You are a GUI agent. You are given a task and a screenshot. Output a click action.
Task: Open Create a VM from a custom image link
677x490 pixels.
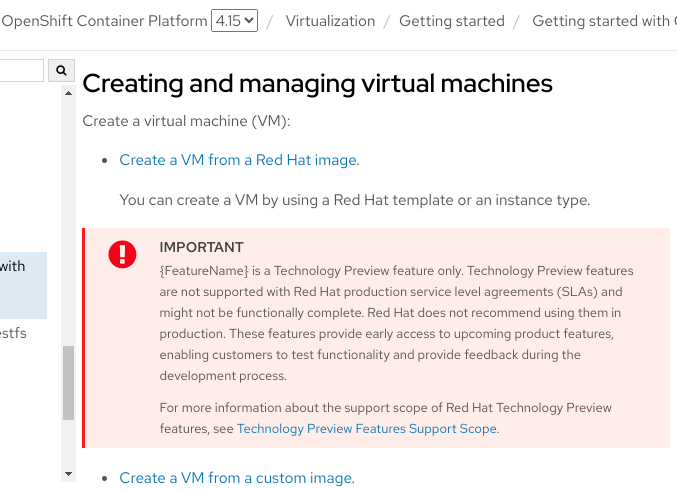coord(236,478)
